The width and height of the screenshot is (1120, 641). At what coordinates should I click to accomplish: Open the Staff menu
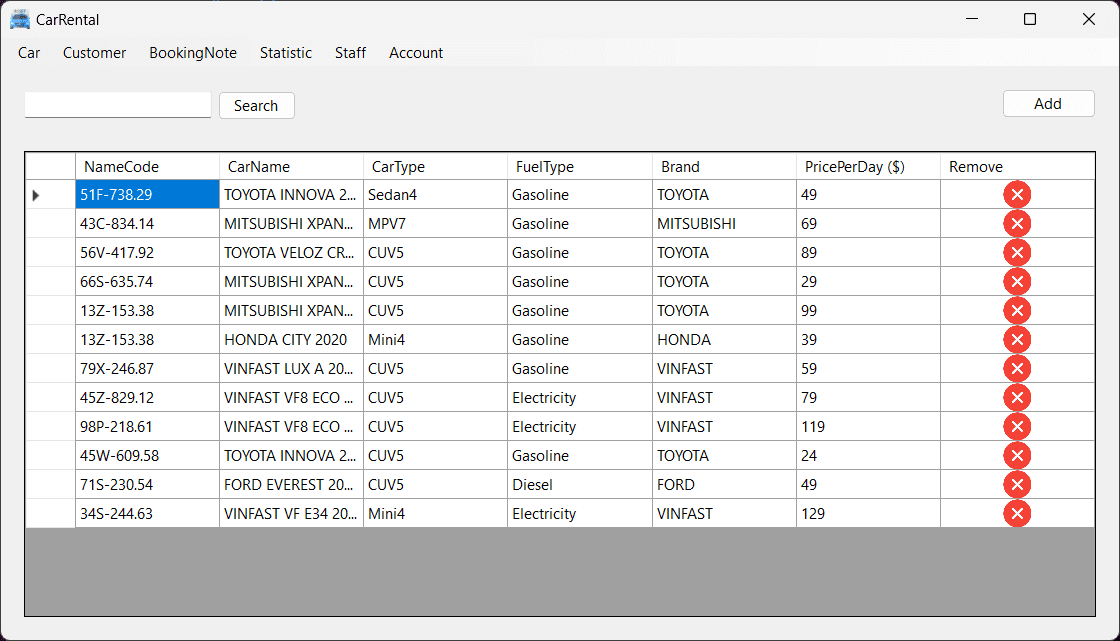(x=350, y=53)
